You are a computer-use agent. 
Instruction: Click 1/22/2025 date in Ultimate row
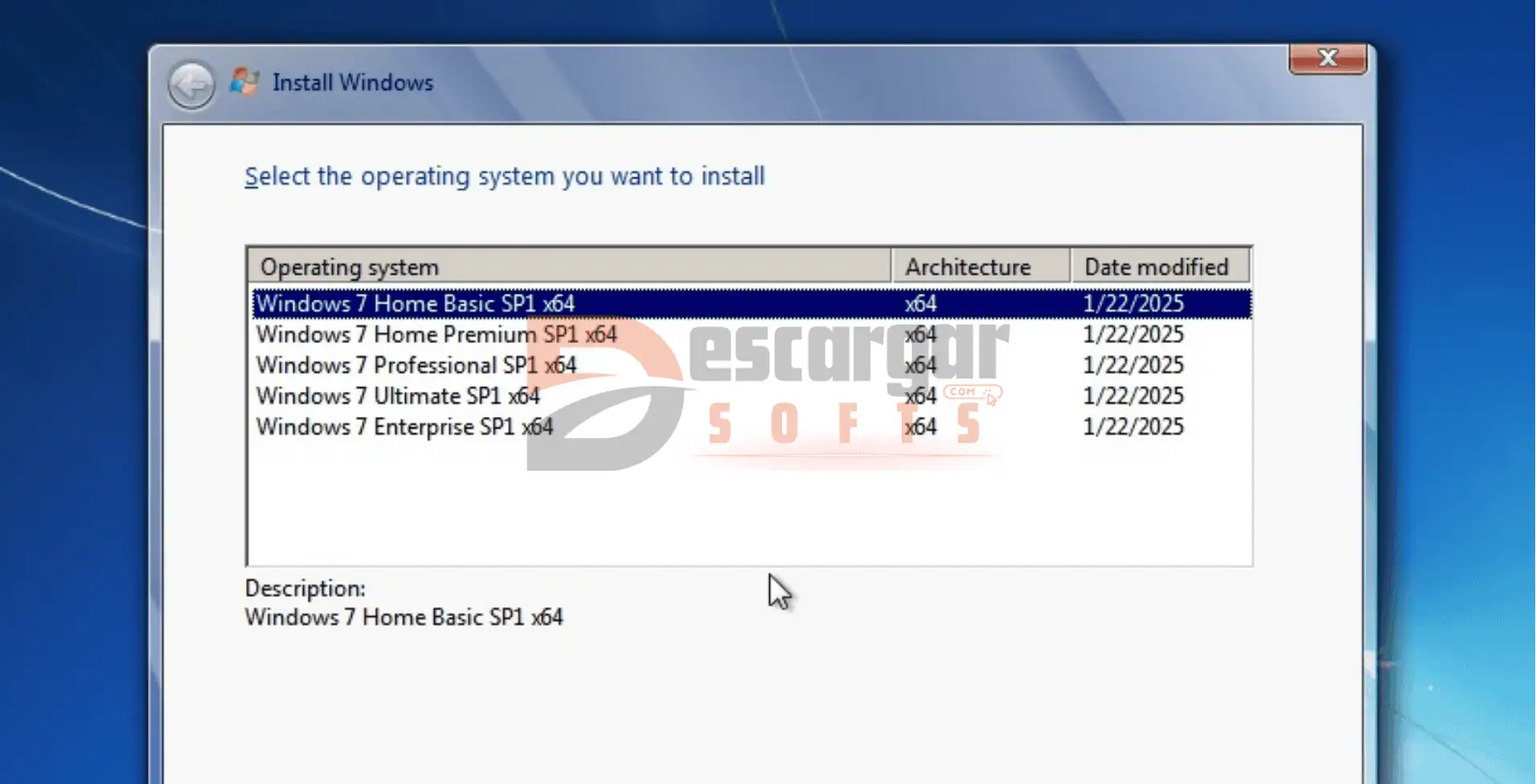pos(1133,396)
